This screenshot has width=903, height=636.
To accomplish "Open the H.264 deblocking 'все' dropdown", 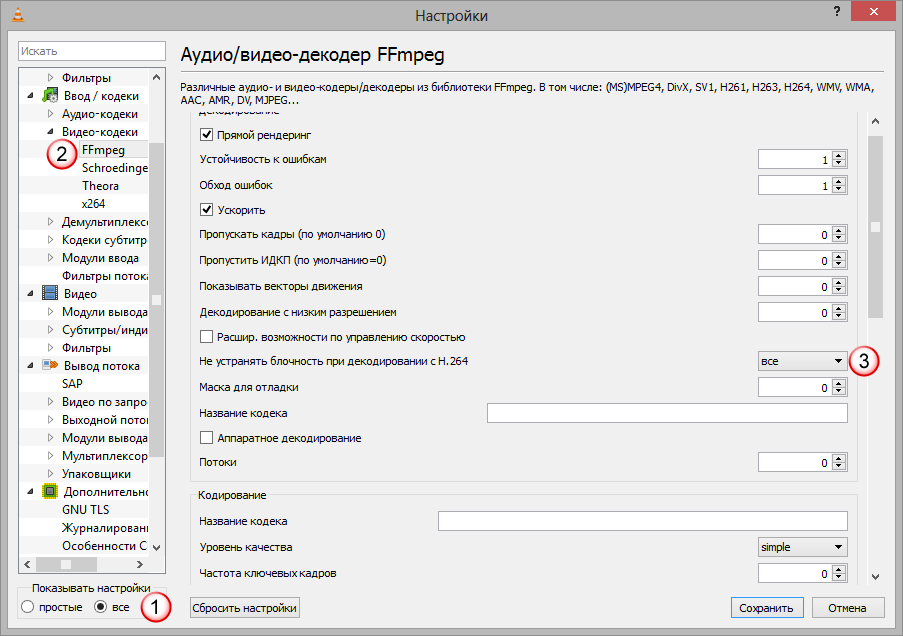I will [802, 361].
